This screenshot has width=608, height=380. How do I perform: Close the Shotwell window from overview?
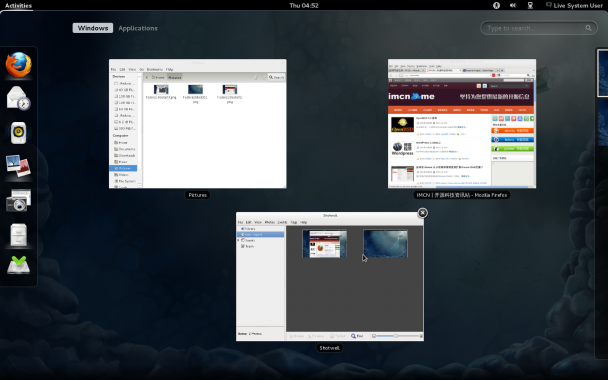pos(423,213)
